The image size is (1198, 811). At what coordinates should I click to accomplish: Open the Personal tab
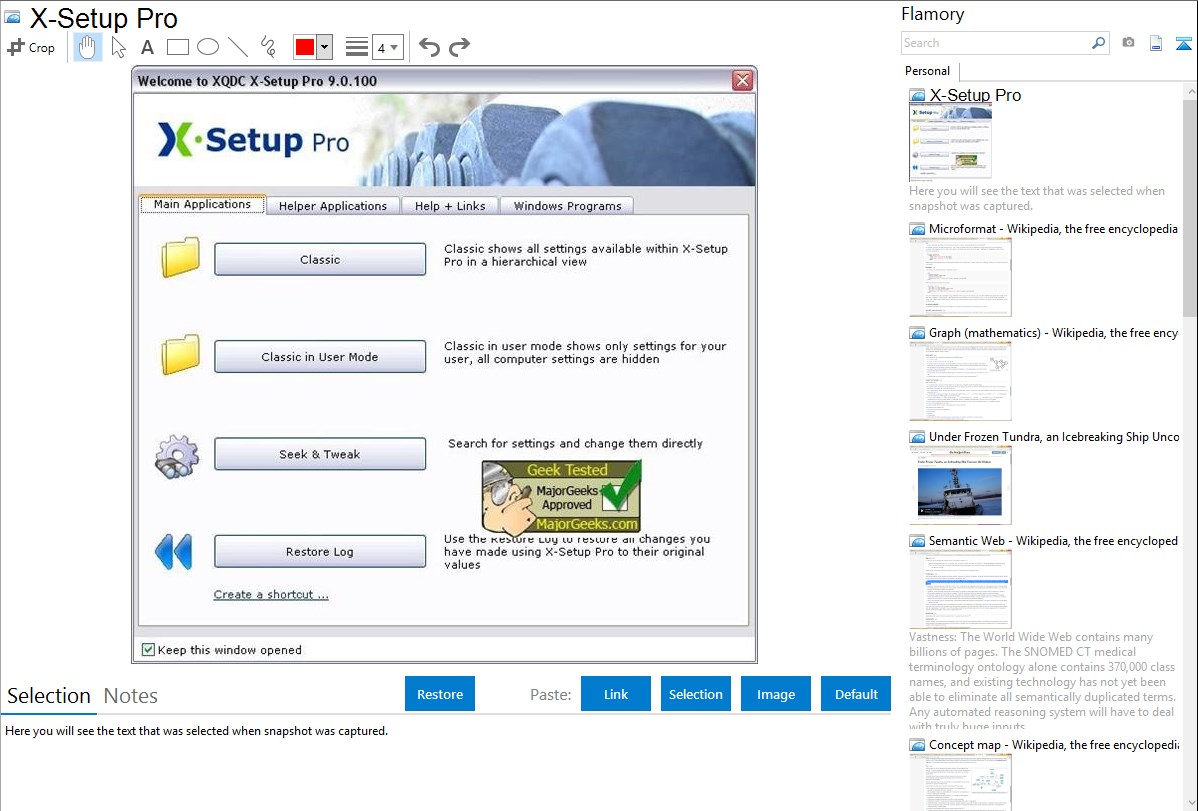[928, 71]
